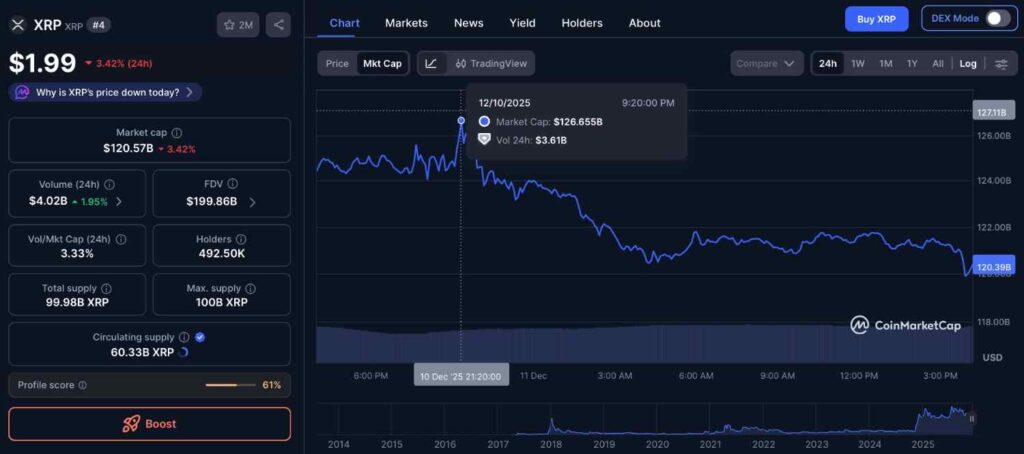Switch chart to Price view
The width and height of the screenshot is (1024, 454).
tap(337, 64)
